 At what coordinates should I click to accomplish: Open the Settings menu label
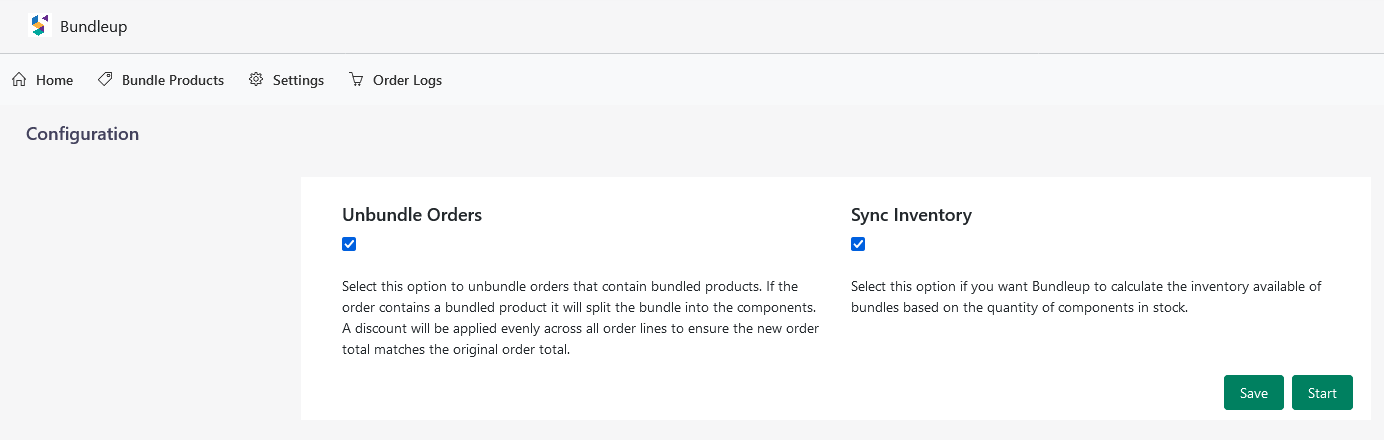298,80
